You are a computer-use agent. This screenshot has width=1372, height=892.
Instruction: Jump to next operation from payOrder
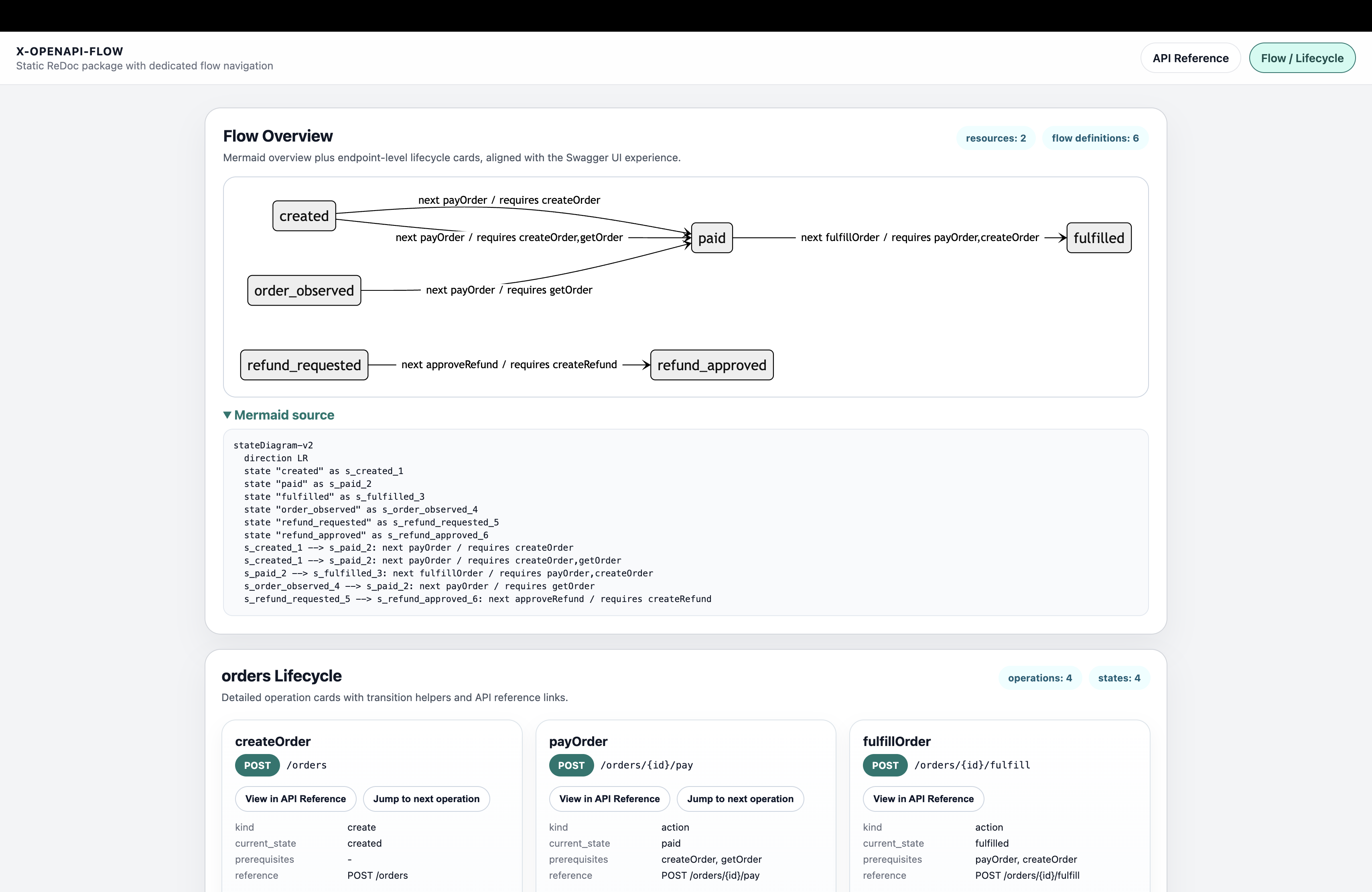[x=740, y=799]
